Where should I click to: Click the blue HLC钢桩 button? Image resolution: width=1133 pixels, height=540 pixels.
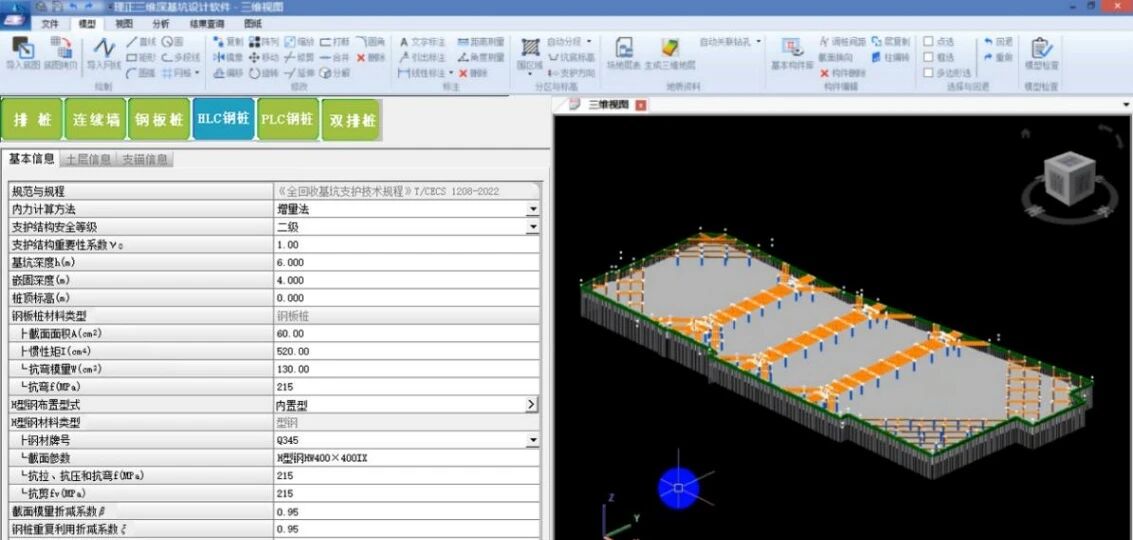[x=223, y=119]
